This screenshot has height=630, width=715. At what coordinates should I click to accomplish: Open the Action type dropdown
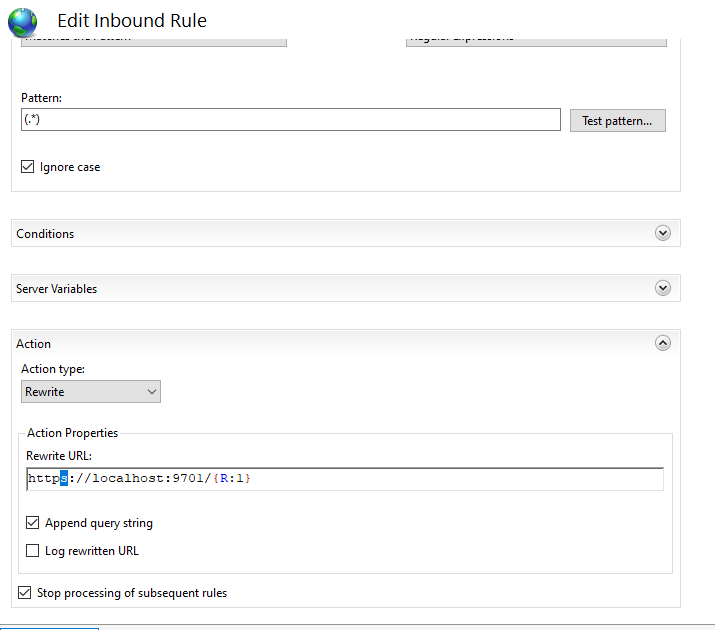coord(91,392)
